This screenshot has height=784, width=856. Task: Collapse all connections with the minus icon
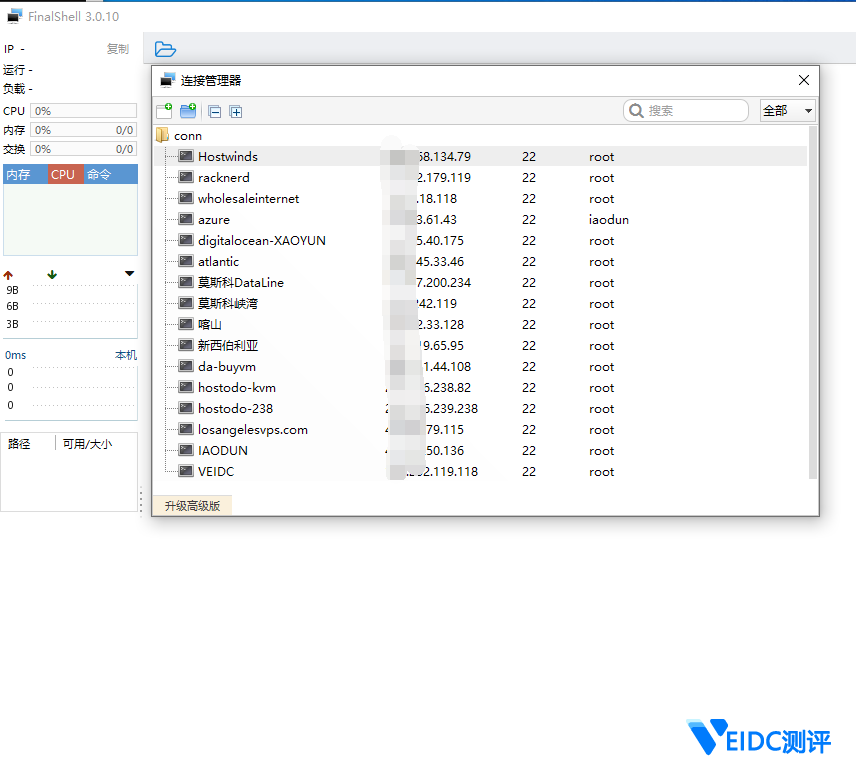(214, 111)
